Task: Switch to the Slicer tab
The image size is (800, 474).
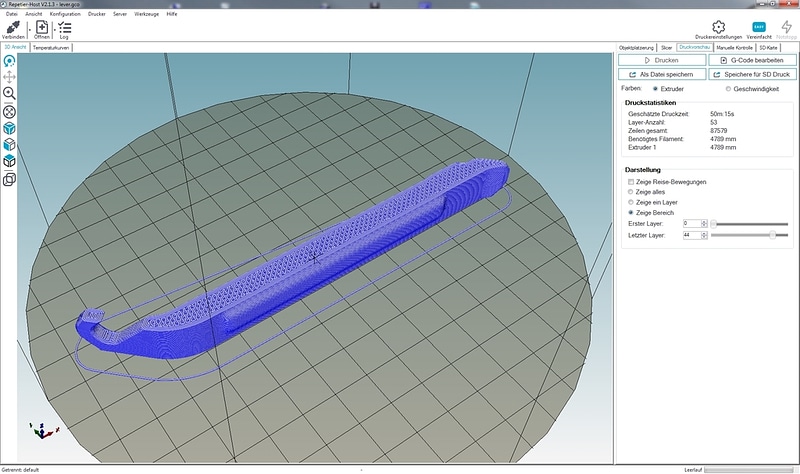Action: (x=666, y=47)
